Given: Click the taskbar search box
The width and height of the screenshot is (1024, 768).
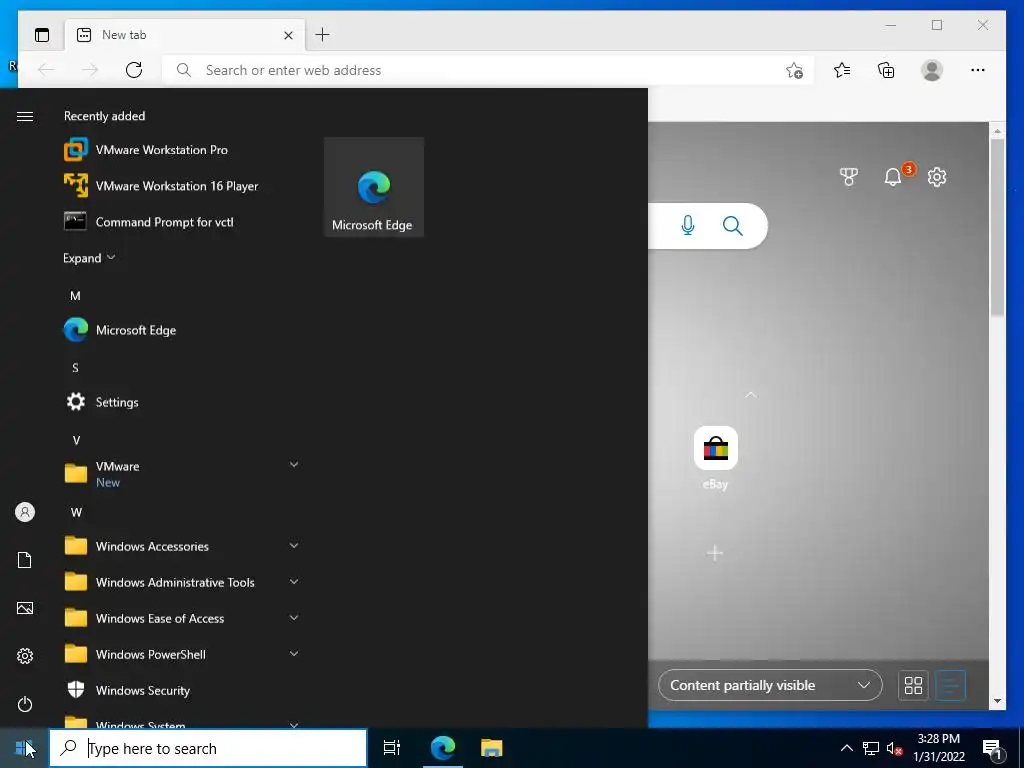Looking at the screenshot, I should coord(208,748).
